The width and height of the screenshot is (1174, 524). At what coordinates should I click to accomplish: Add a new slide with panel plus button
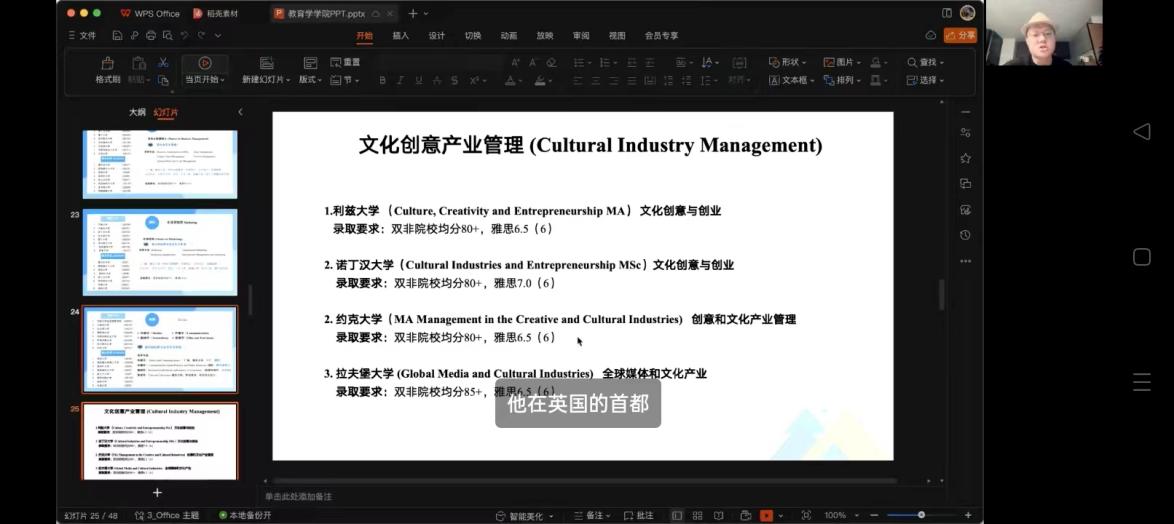tap(157, 493)
